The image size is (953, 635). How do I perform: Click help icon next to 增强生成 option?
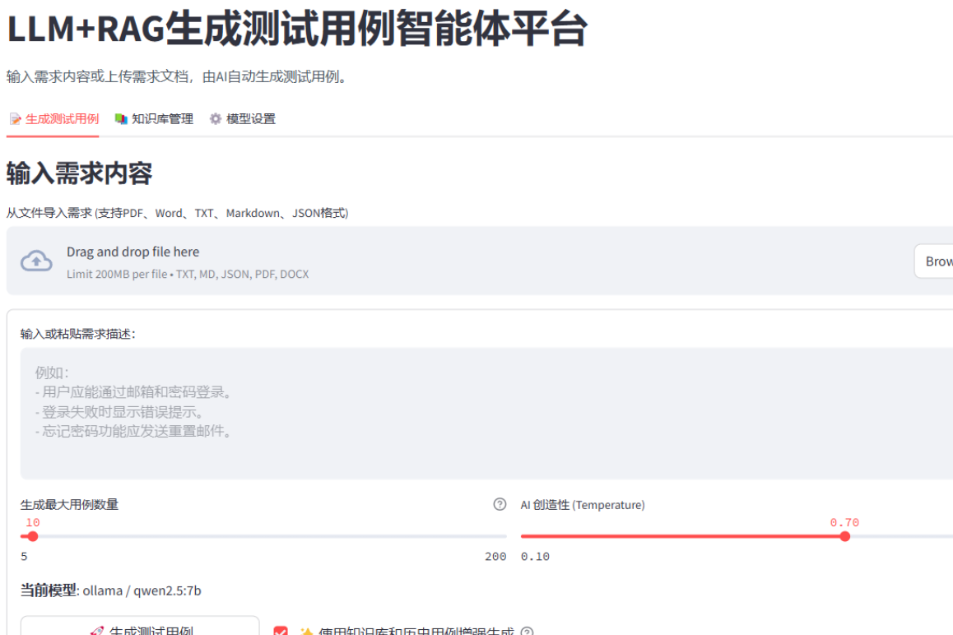pos(528,631)
